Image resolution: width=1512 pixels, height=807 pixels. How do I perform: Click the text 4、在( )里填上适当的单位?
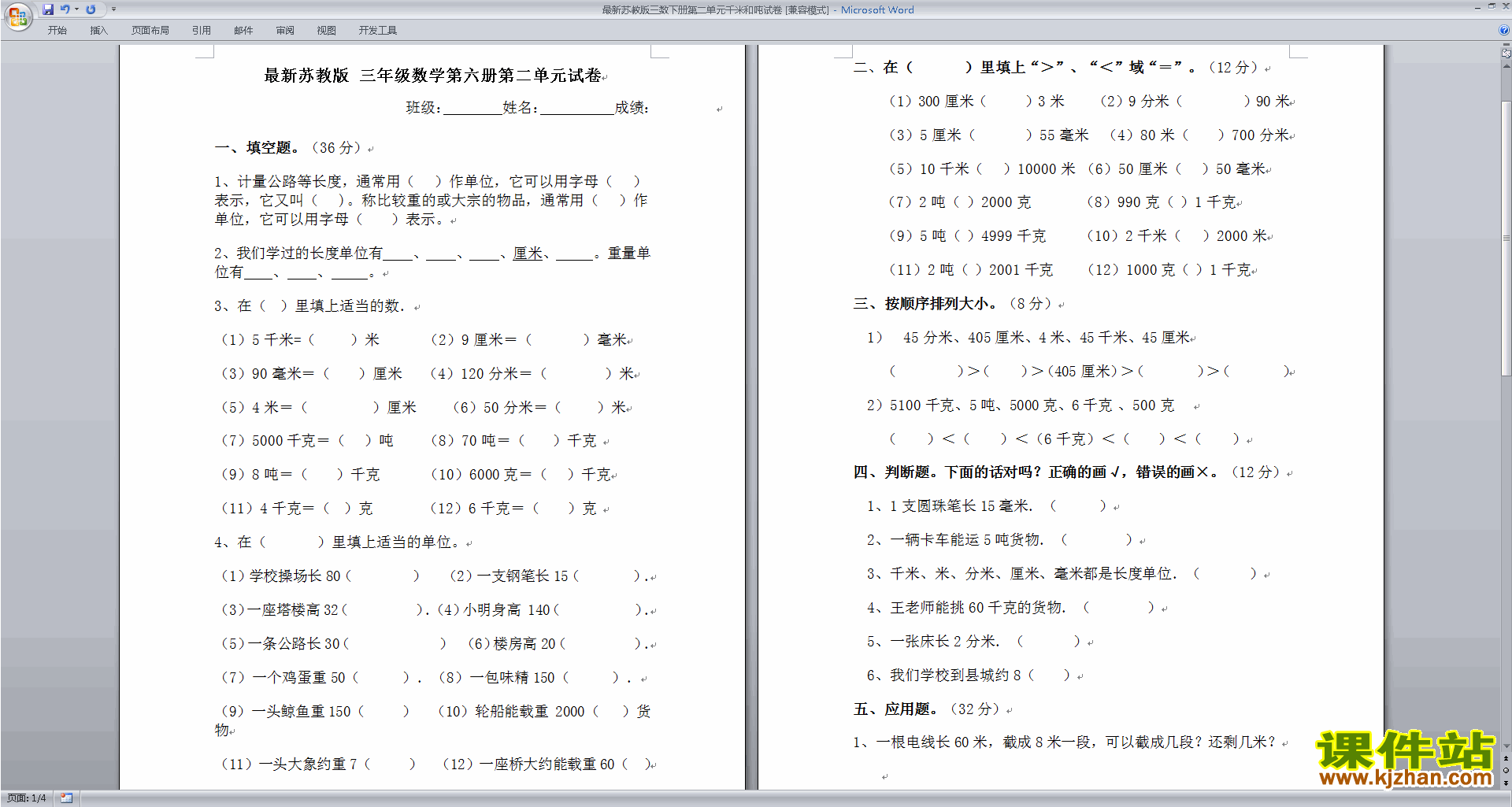click(336, 542)
